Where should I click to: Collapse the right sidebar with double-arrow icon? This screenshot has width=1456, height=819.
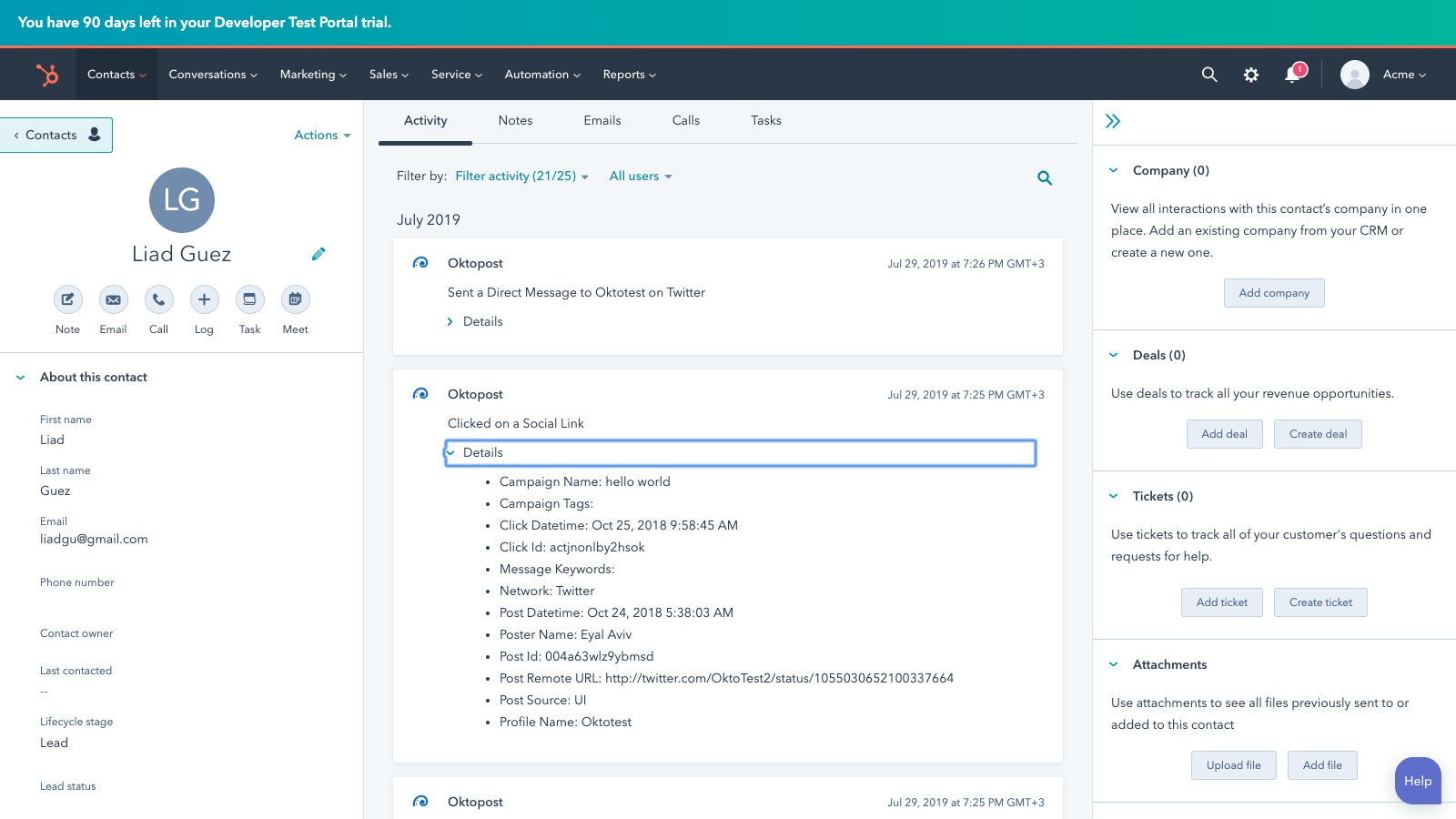1112,121
